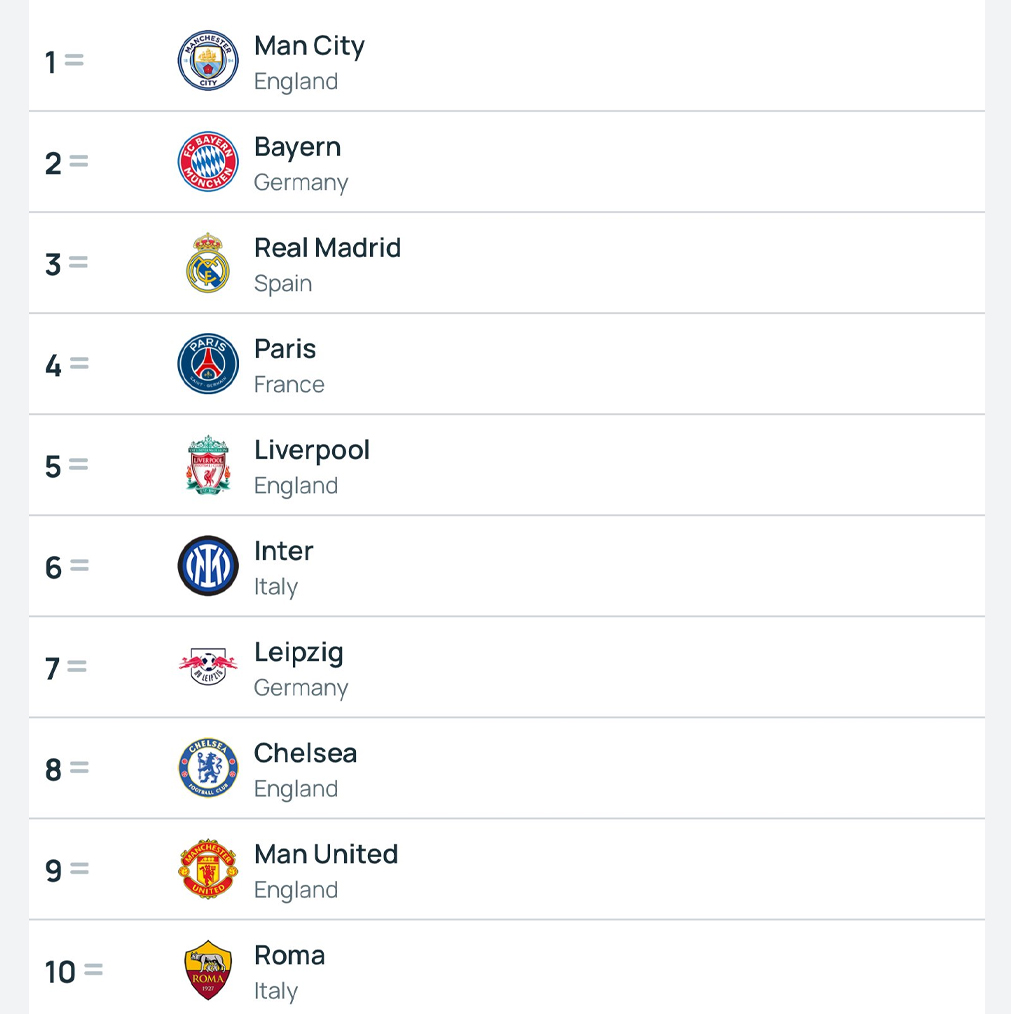
Task: Open the Man City team link
Action: [x=309, y=47]
